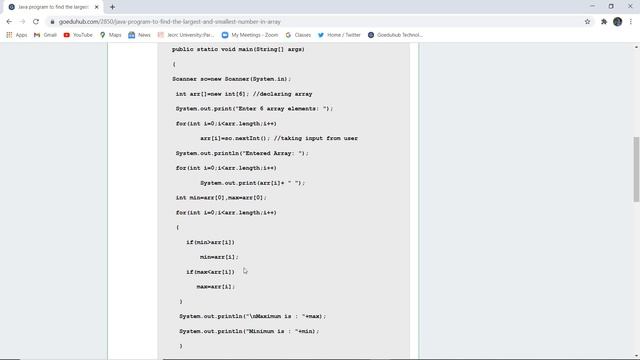Open the Apps bookmark

[17, 35]
